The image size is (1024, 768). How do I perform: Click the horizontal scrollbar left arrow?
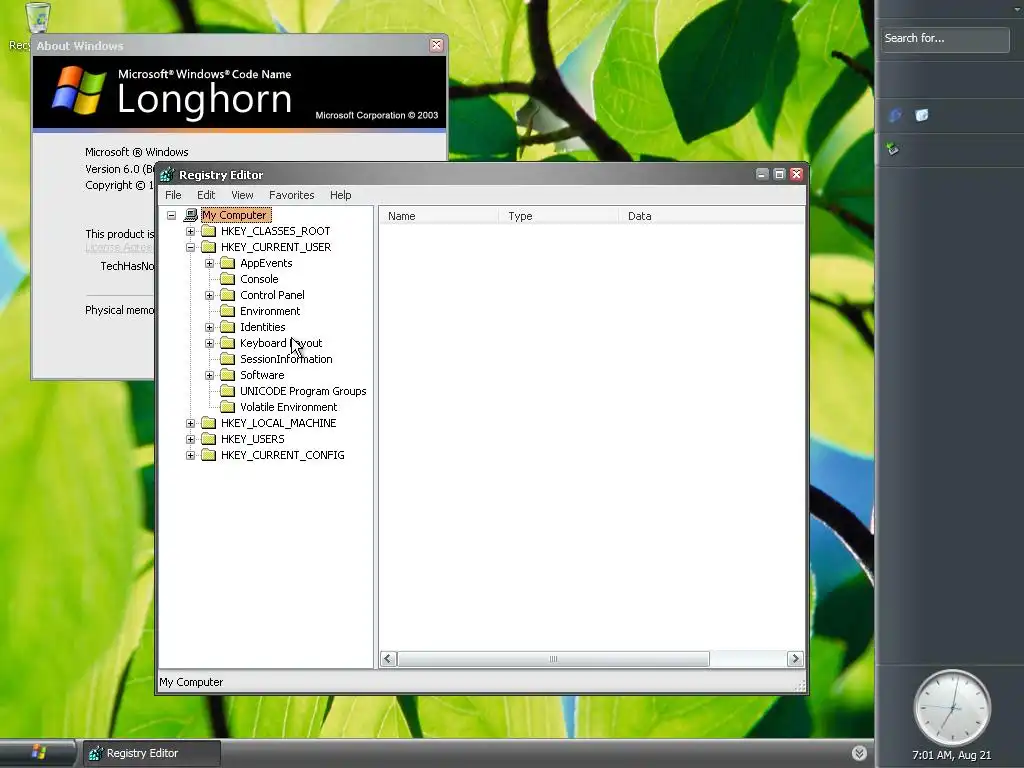click(x=388, y=658)
